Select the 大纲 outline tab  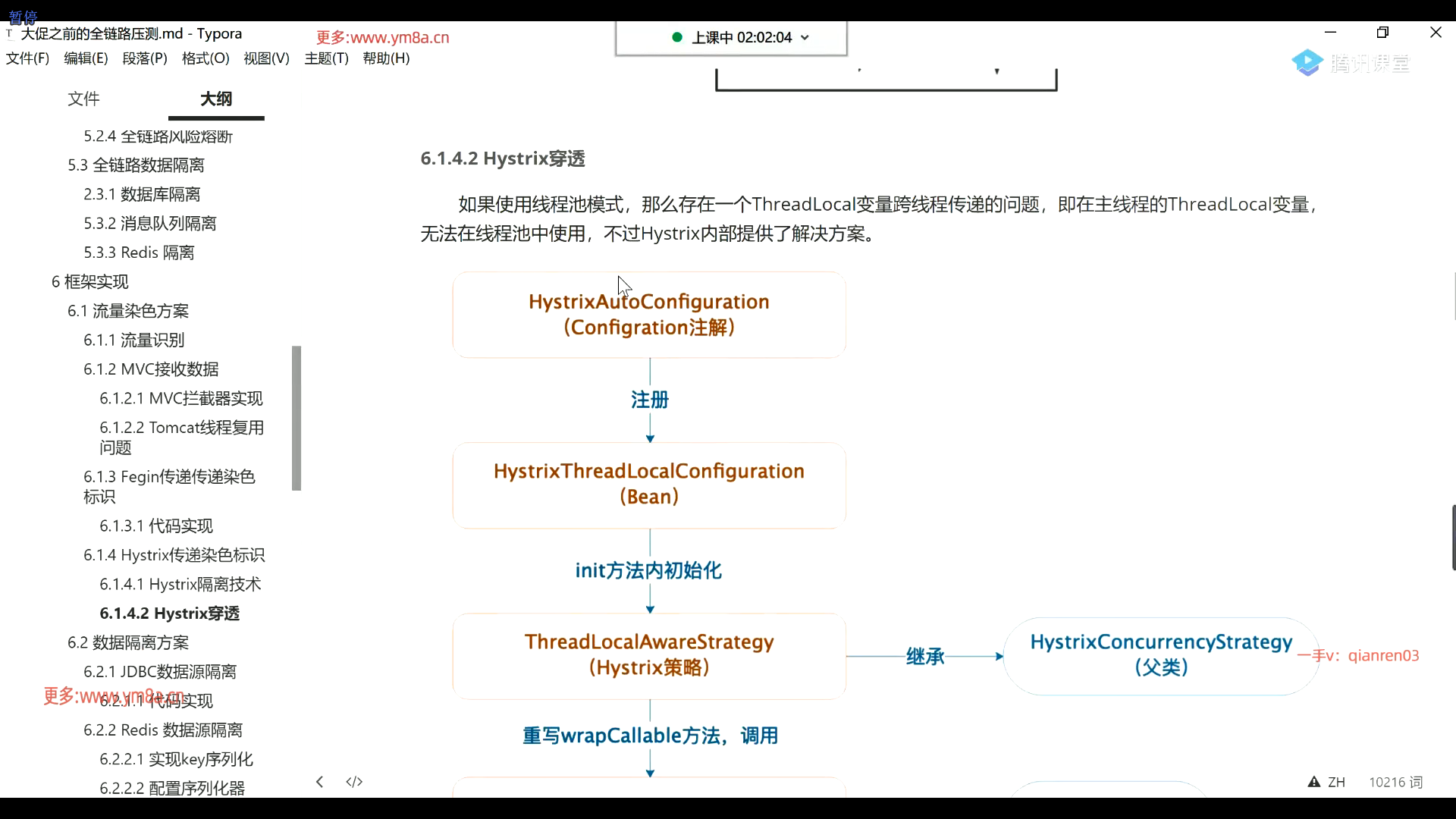coord(216,99)
